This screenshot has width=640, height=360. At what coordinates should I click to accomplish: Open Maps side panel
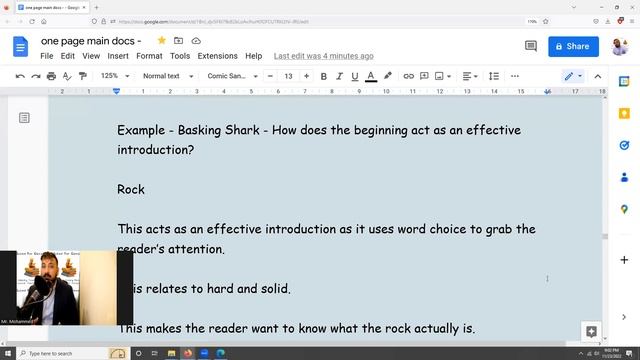[624, 209]
